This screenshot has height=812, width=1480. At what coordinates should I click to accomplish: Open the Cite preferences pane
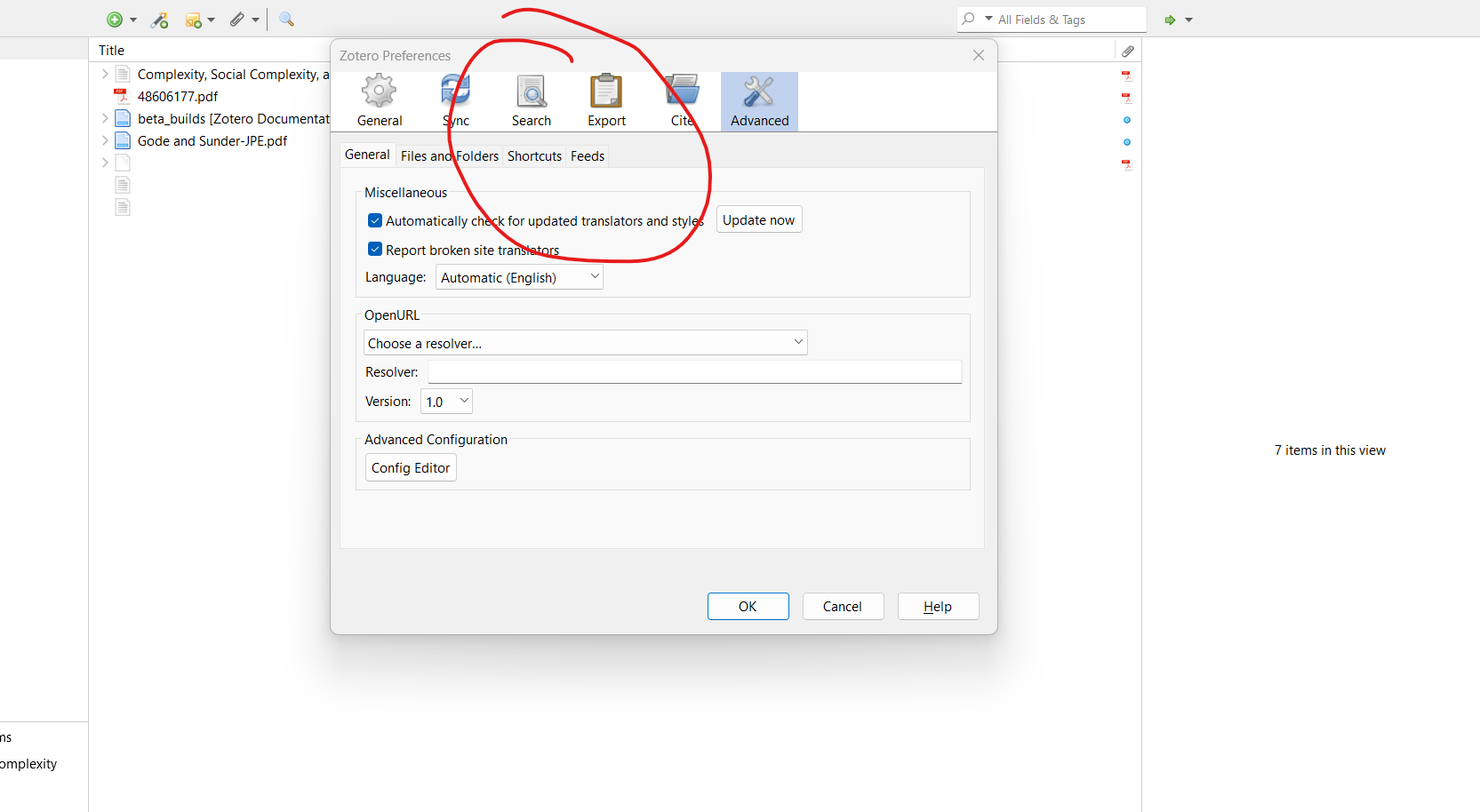coord(683,101)
